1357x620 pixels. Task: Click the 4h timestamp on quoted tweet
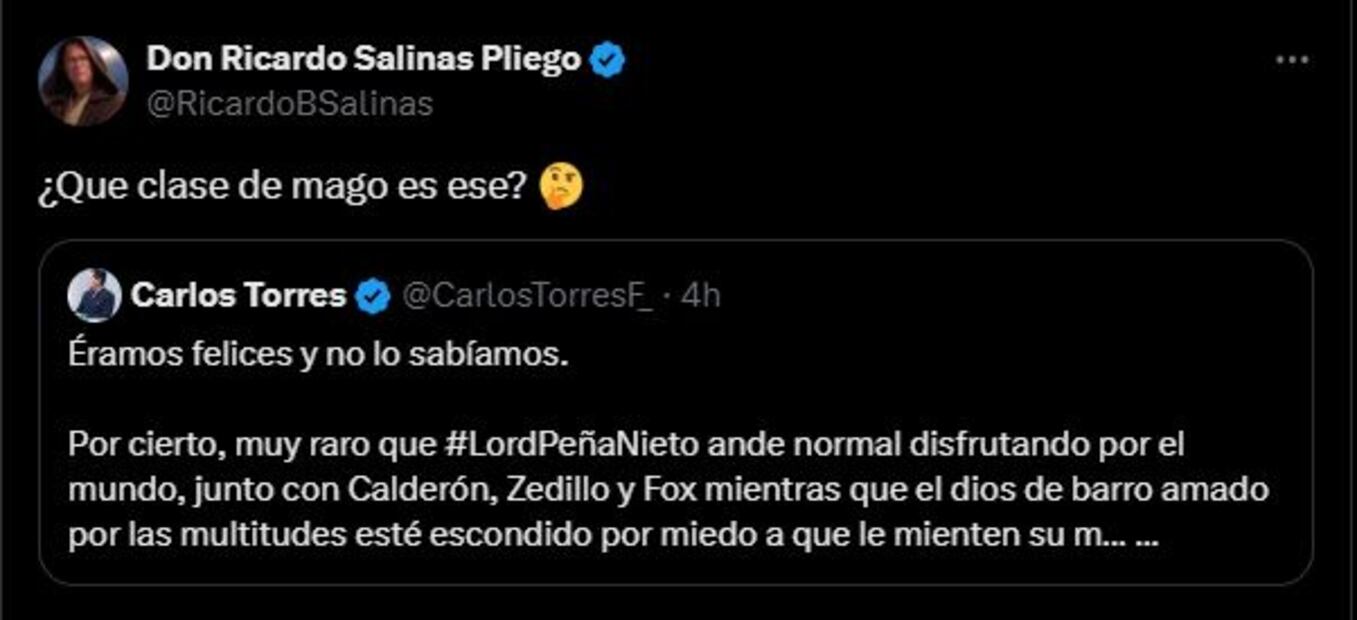pyautogui.click(x=700, y=296)
